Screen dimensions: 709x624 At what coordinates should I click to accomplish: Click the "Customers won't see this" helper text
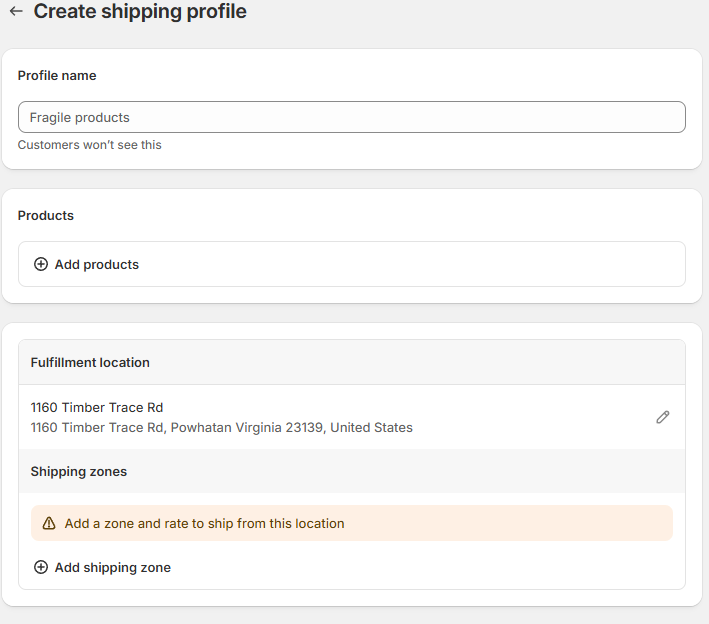coord(90,145)
